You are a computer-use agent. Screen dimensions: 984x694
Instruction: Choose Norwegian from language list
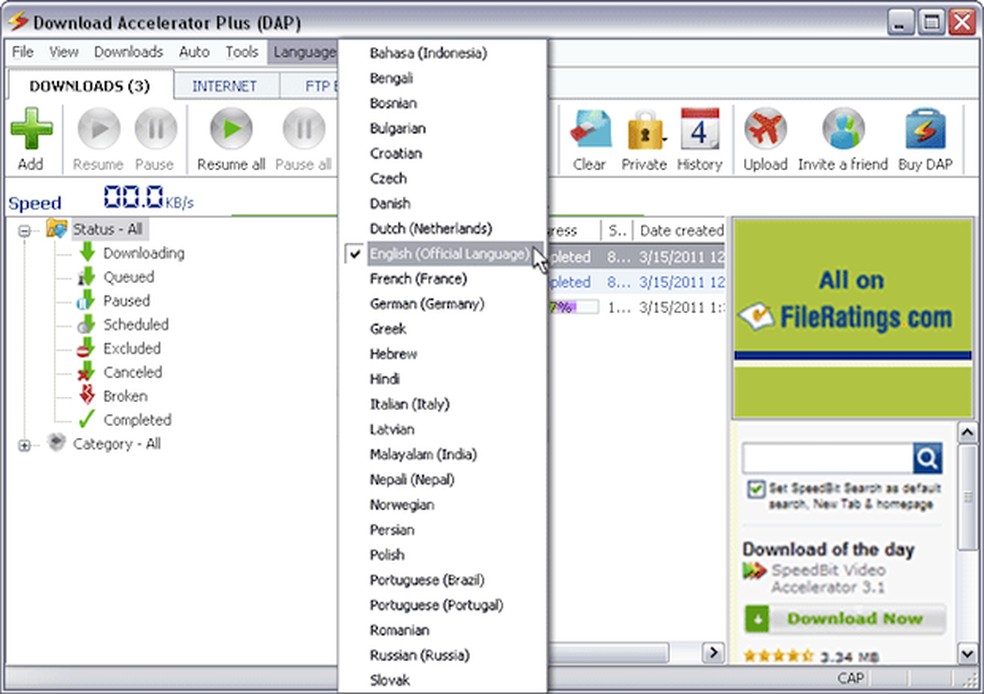tap(442, 504)
